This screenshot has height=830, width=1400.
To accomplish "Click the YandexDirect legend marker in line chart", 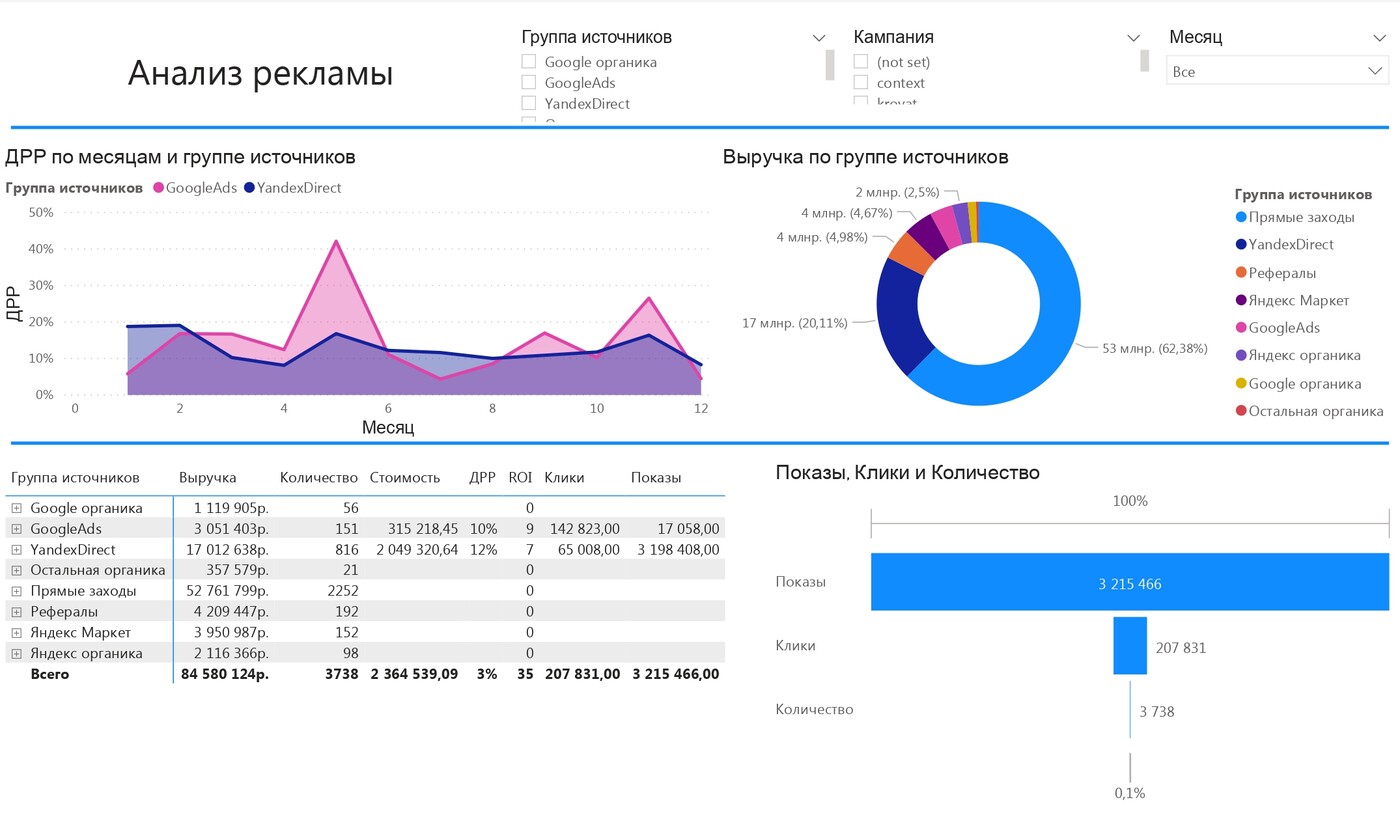I will tap(249, 188).
